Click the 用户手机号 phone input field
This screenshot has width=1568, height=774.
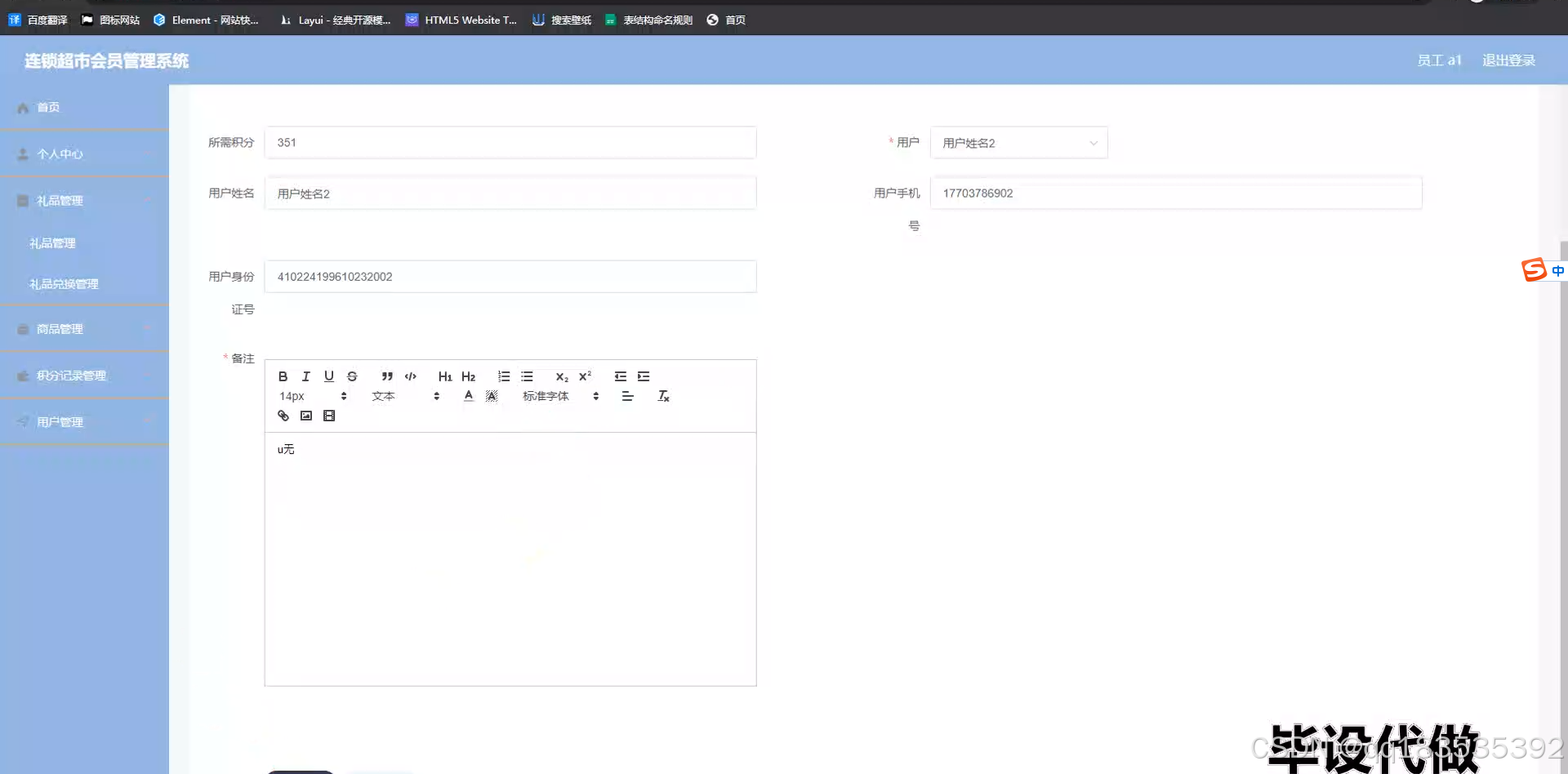tap(1176, 193)
